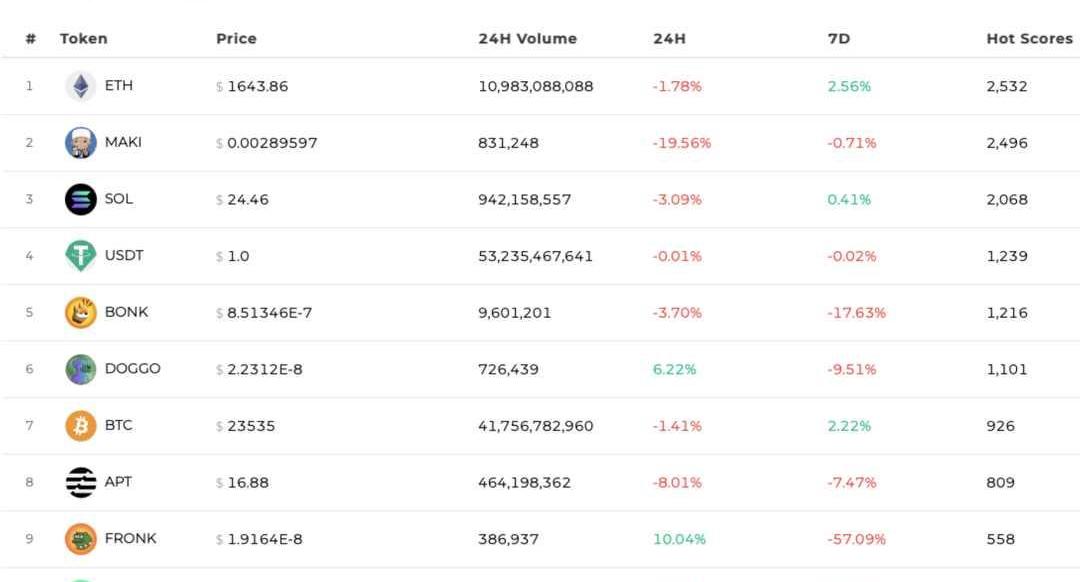Click the BTC price value 23535
The width and height of the screenshot is (1080, 582).
point(251,426)
